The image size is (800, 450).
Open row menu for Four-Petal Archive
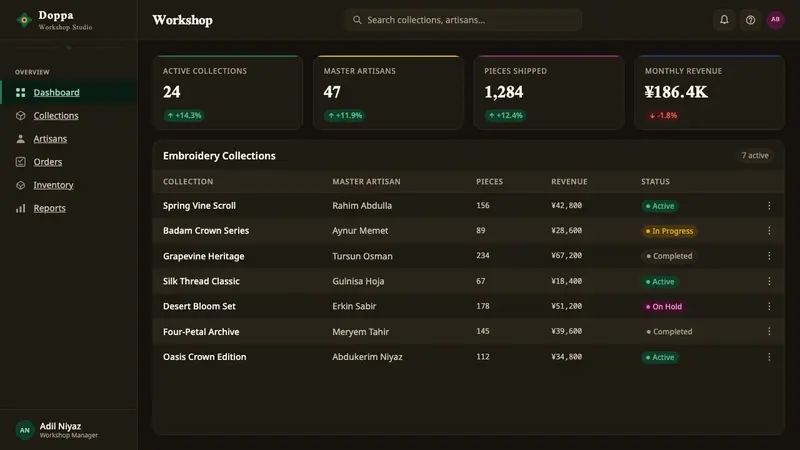[x=769, y=332]
